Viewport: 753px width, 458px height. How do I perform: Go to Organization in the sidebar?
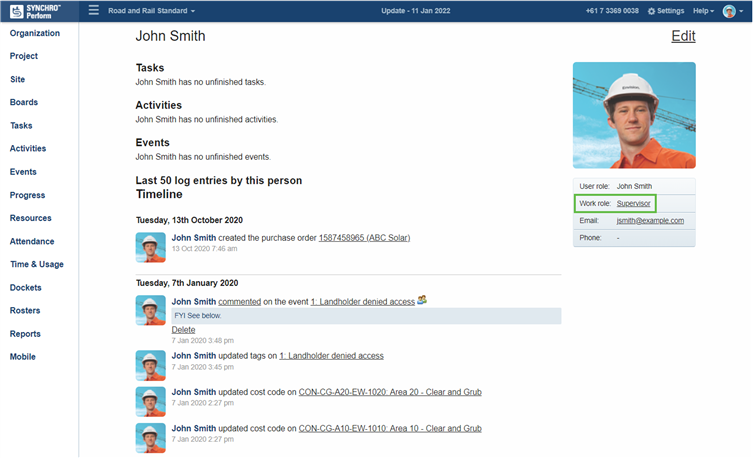click(35, 33)
